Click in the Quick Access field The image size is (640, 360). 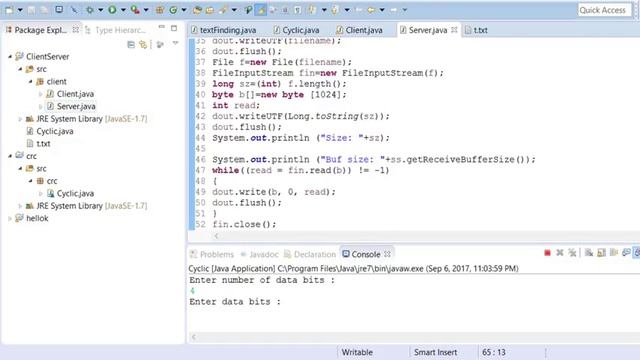point(605,10)
